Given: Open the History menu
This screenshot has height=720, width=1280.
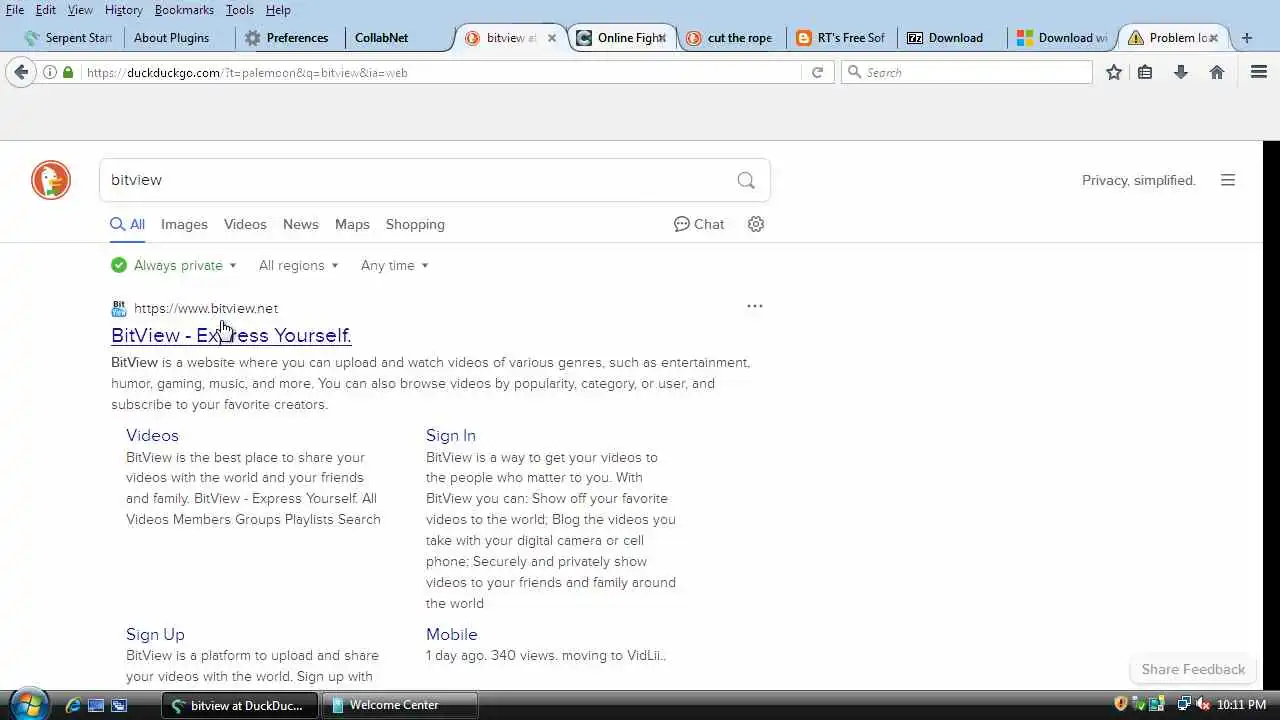Looking at the screenshot, I should (x=123, y=9).
